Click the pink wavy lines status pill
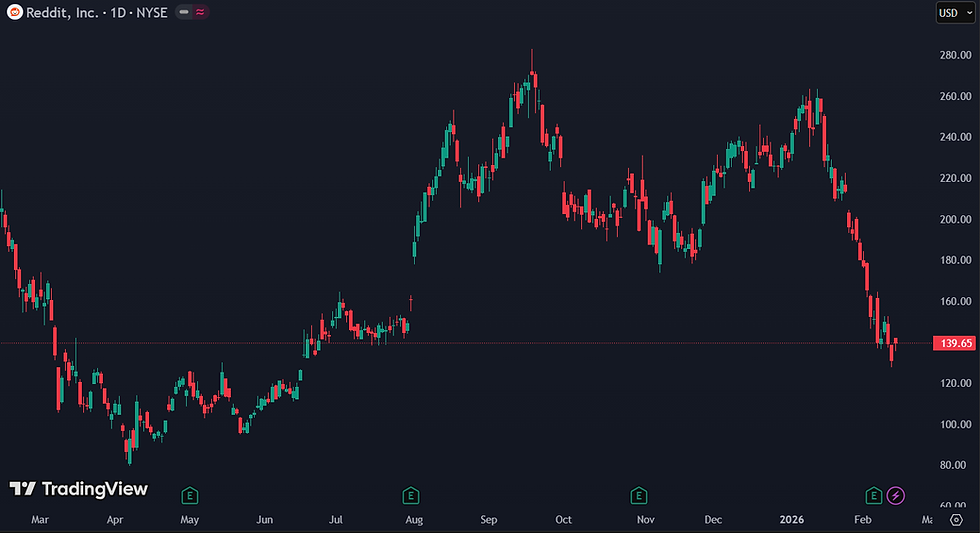The image size is (980, 533). pos(200,12)
